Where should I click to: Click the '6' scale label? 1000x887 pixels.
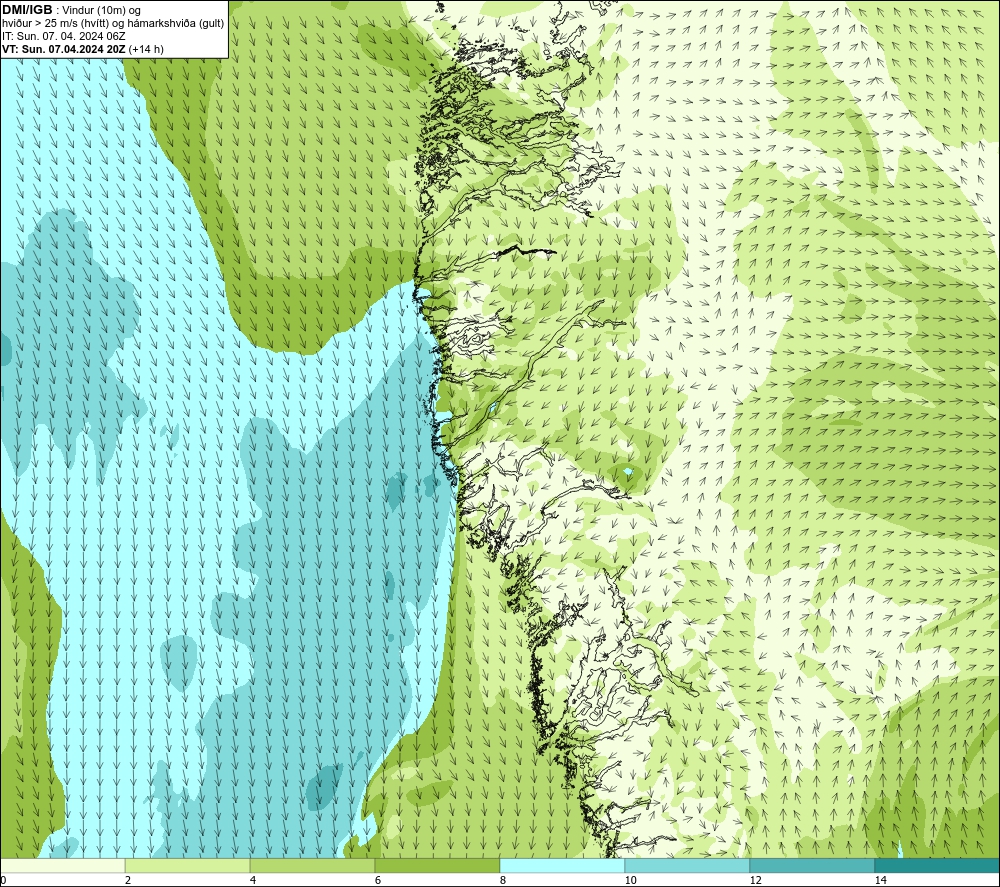click(x=378, y=881)
